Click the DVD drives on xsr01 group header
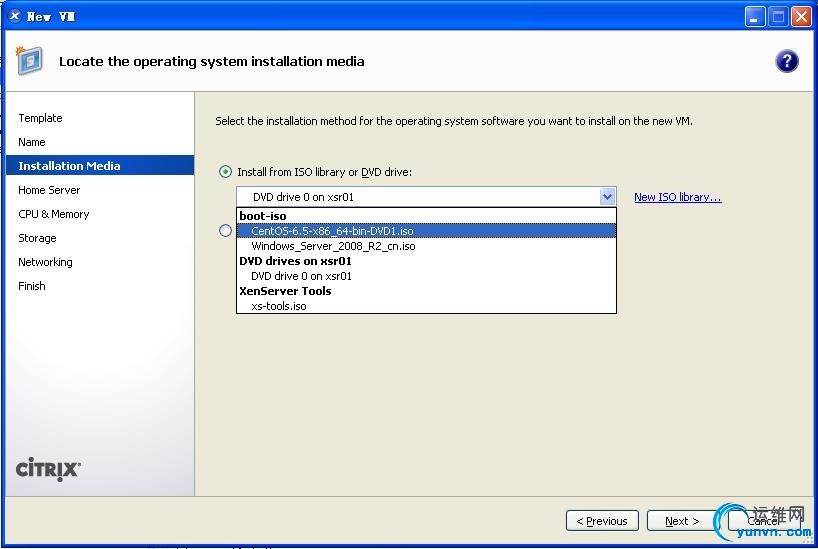Image resolution: width=818 pixels, height=549 pixels. [295, 261]
